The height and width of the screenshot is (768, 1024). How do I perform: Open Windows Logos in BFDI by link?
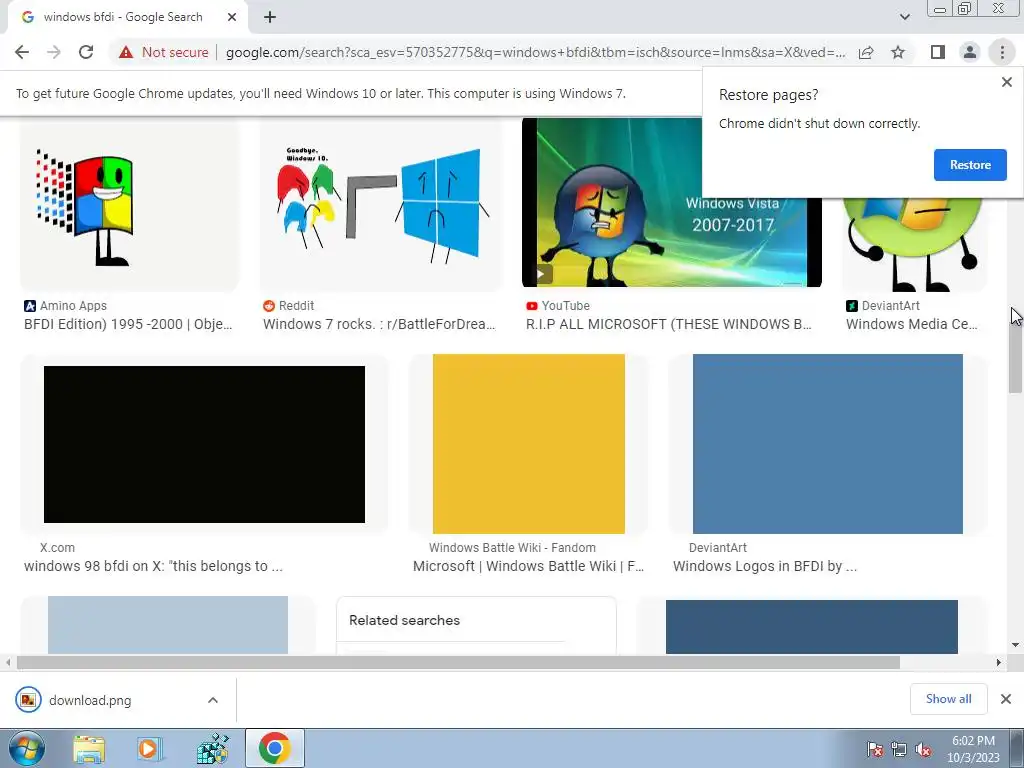(x=765, y=566)
